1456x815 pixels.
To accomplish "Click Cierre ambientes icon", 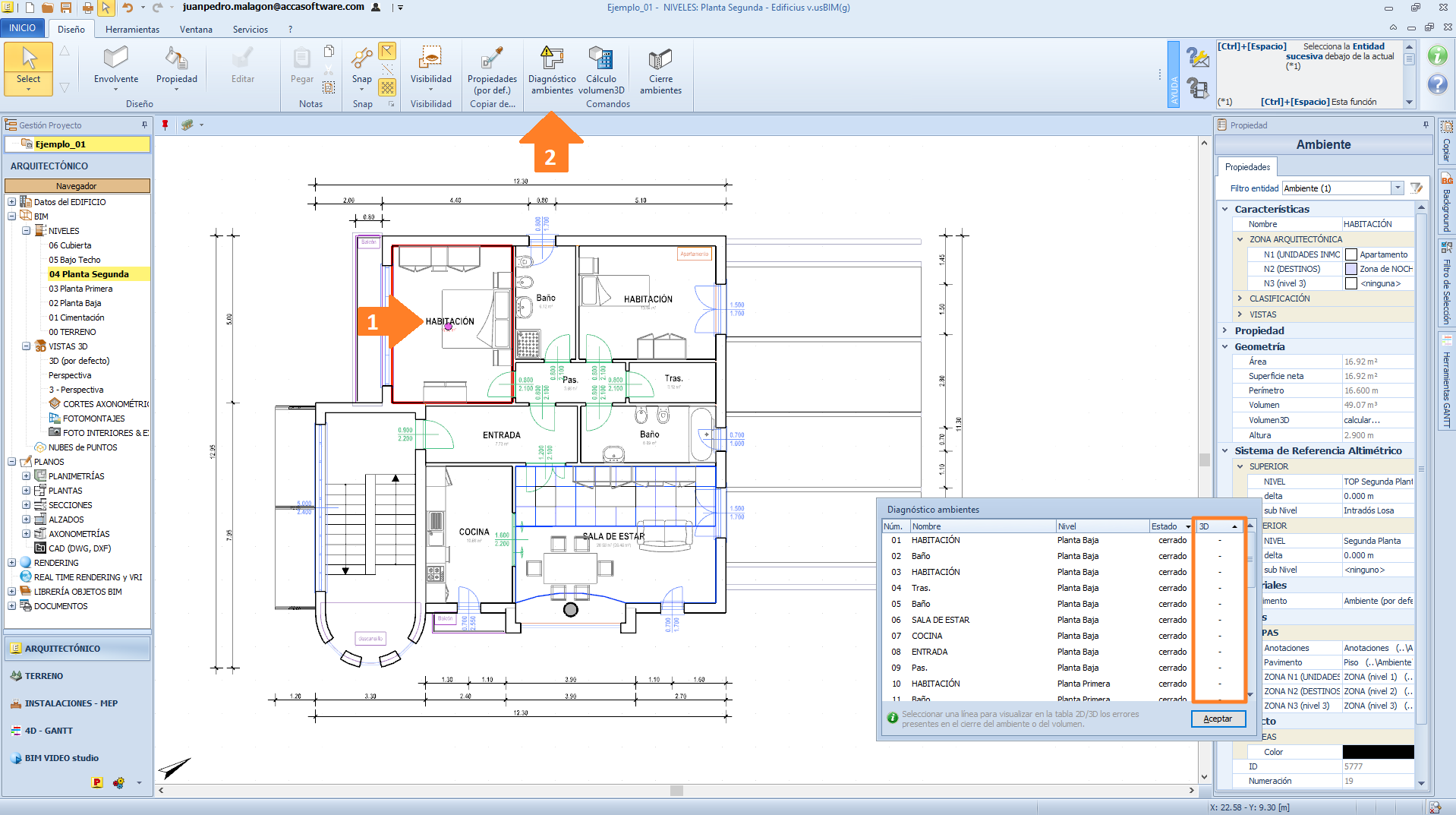I will pyautogui.click(x=660, y=59).
